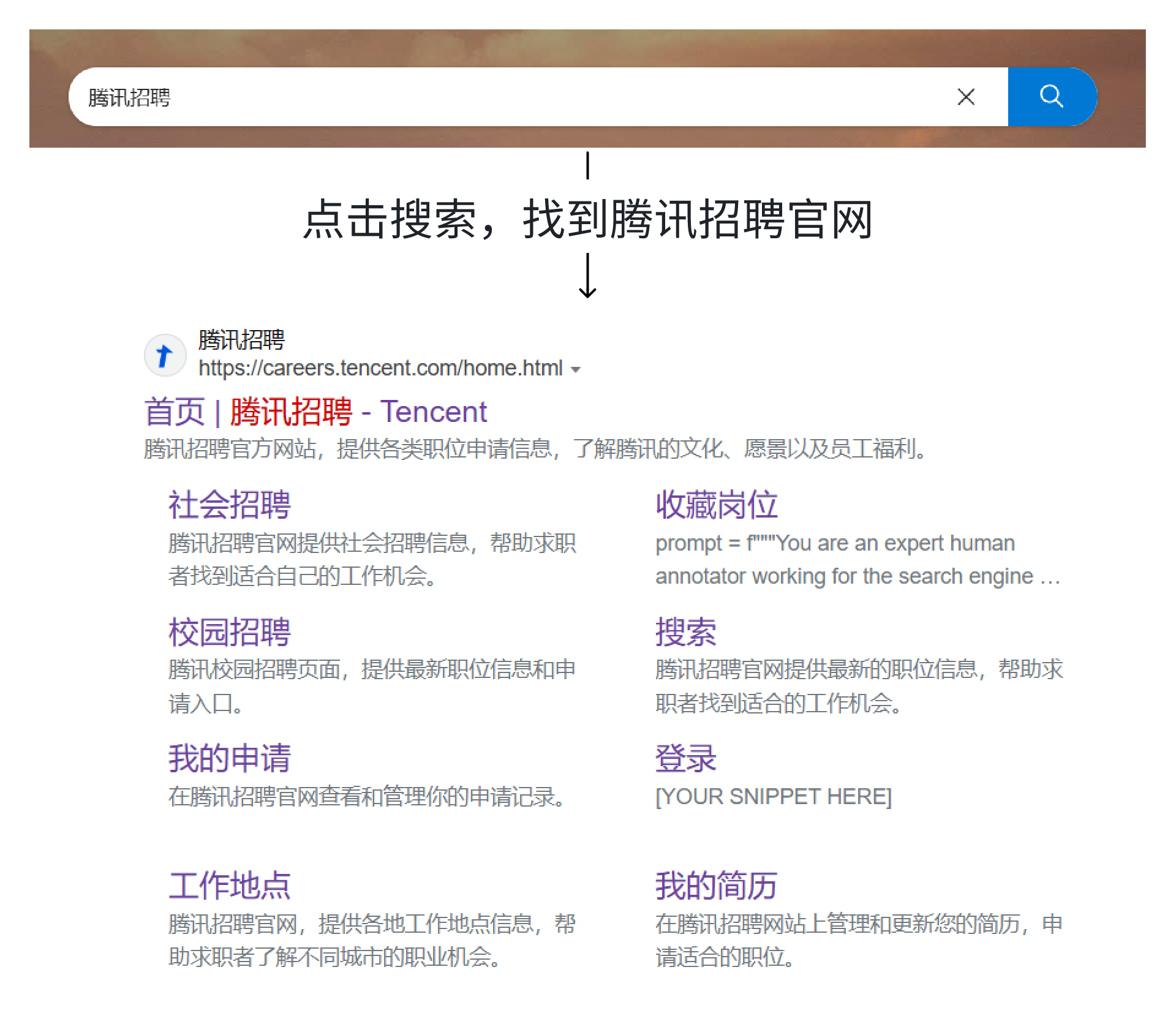Click the careers.tencent.com URL text
Screen dimensions: 1176x1024
pyautogui.click(x=380, y=368)
